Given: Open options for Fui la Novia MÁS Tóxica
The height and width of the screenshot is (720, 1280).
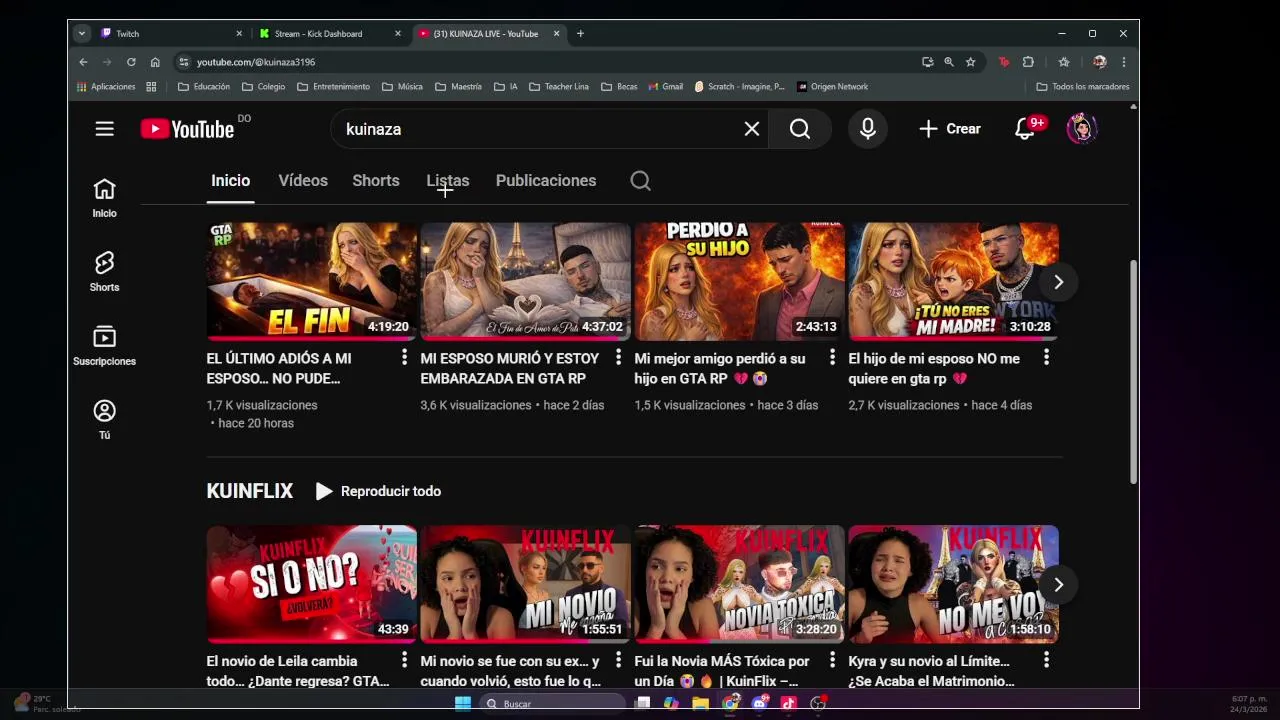Looking at the screenshot, I should pyautogui.click(x=832, y=660).
